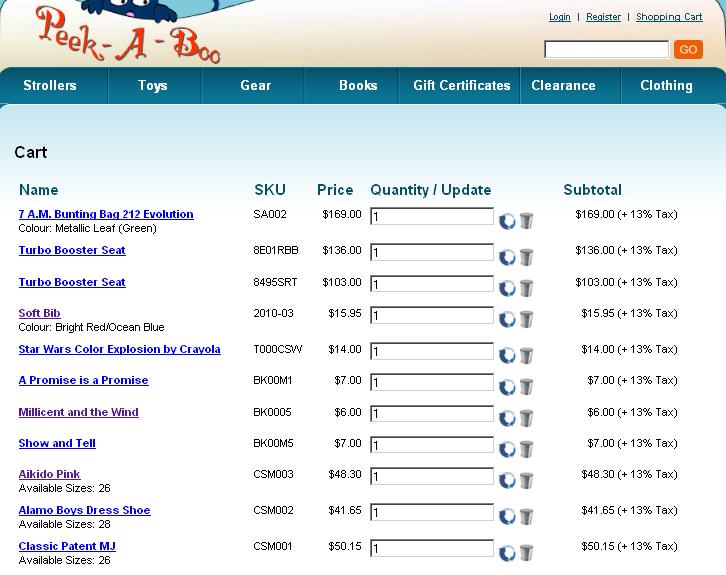This screenshot has height=576, width=726.
Task: Click the Peek-A-Boo logo
Action: 127,32
